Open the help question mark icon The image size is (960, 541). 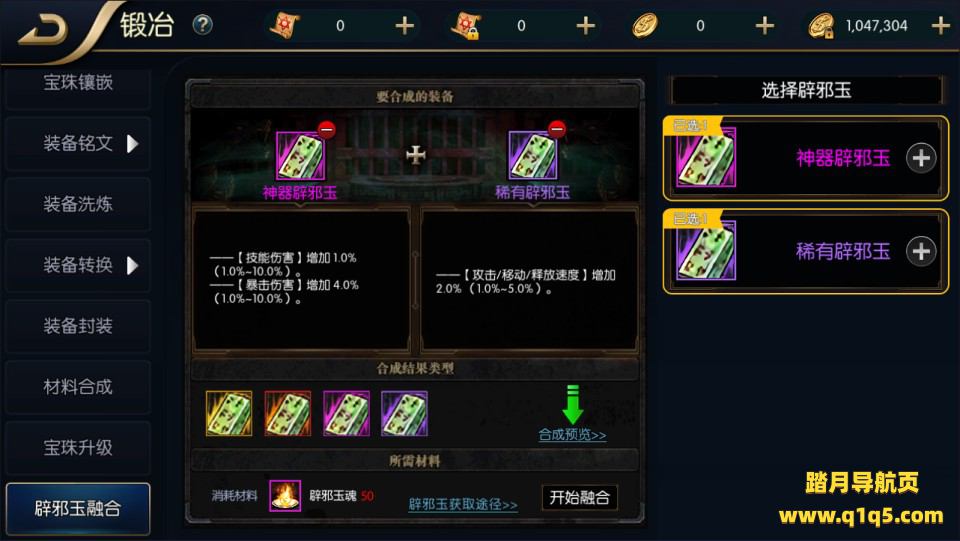[x=203, y=25]
